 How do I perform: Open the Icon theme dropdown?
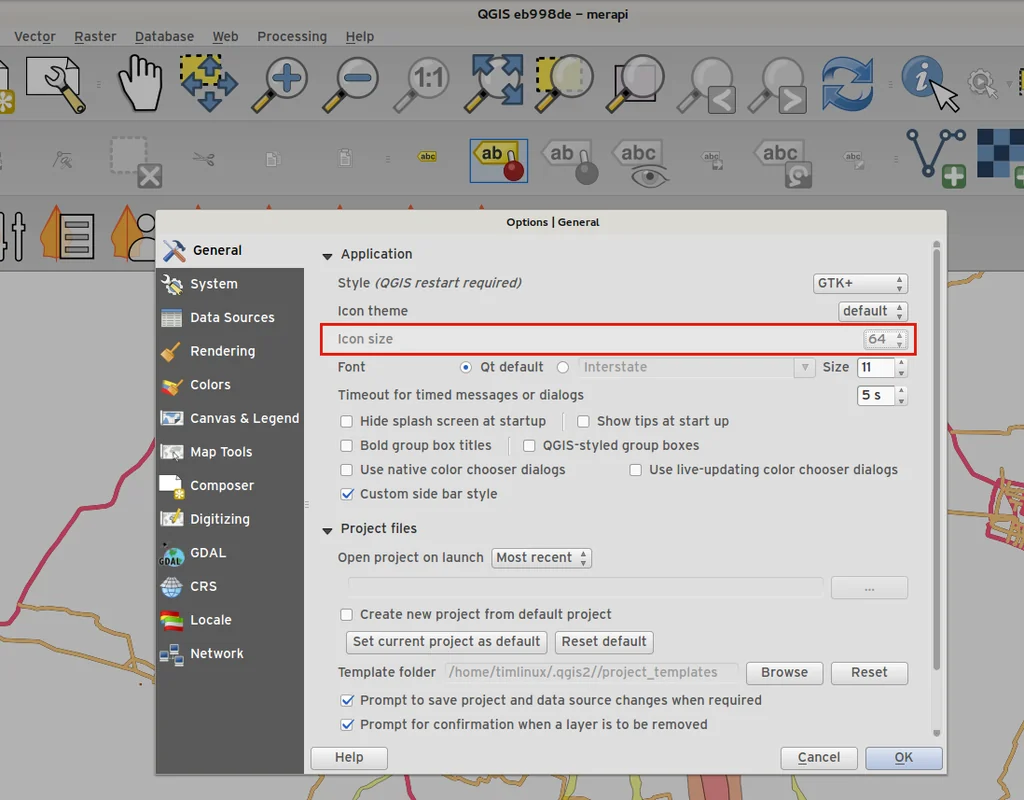[x=872, y=311]
